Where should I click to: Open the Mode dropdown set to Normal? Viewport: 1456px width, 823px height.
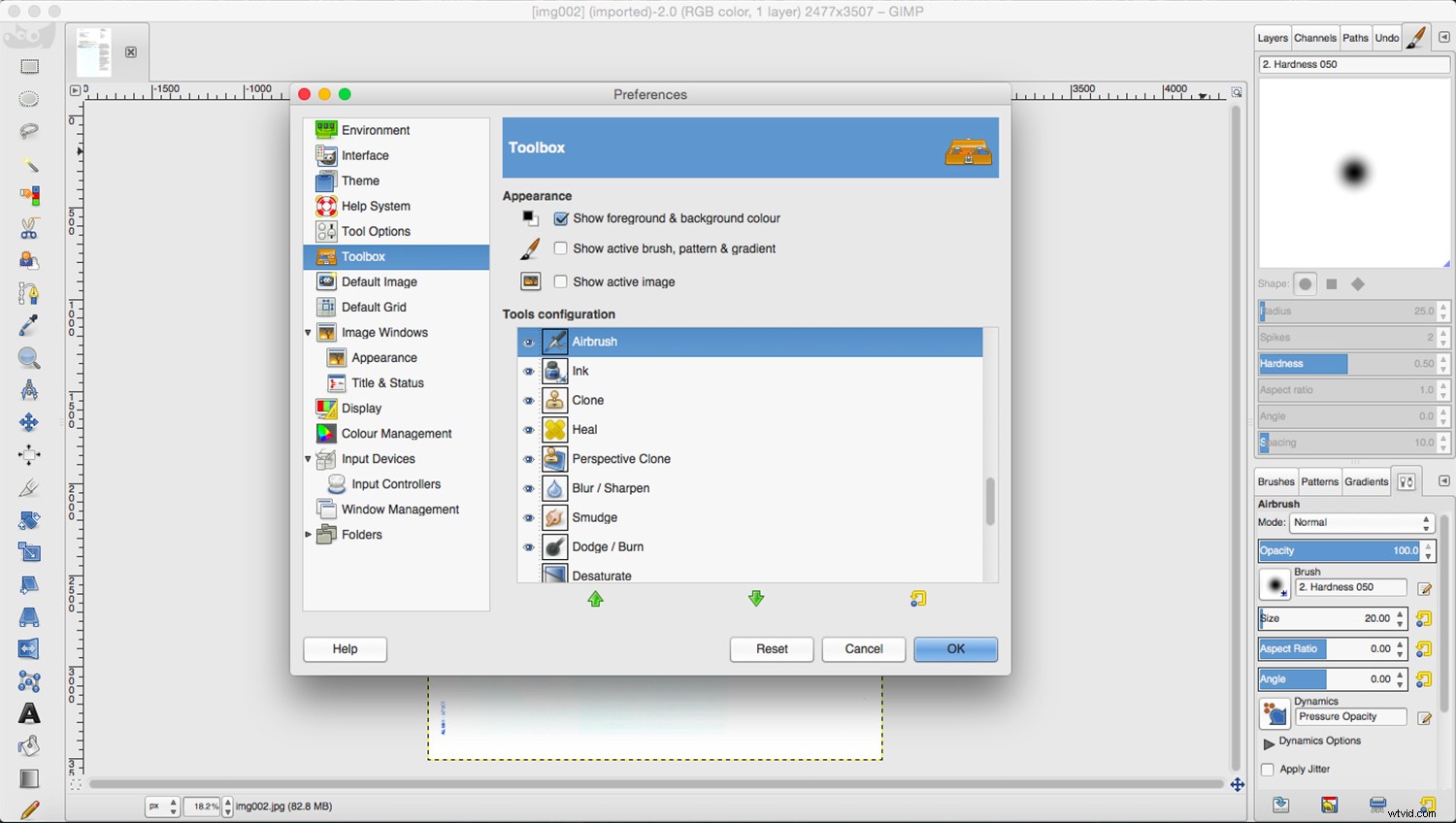click(1361, 523)
